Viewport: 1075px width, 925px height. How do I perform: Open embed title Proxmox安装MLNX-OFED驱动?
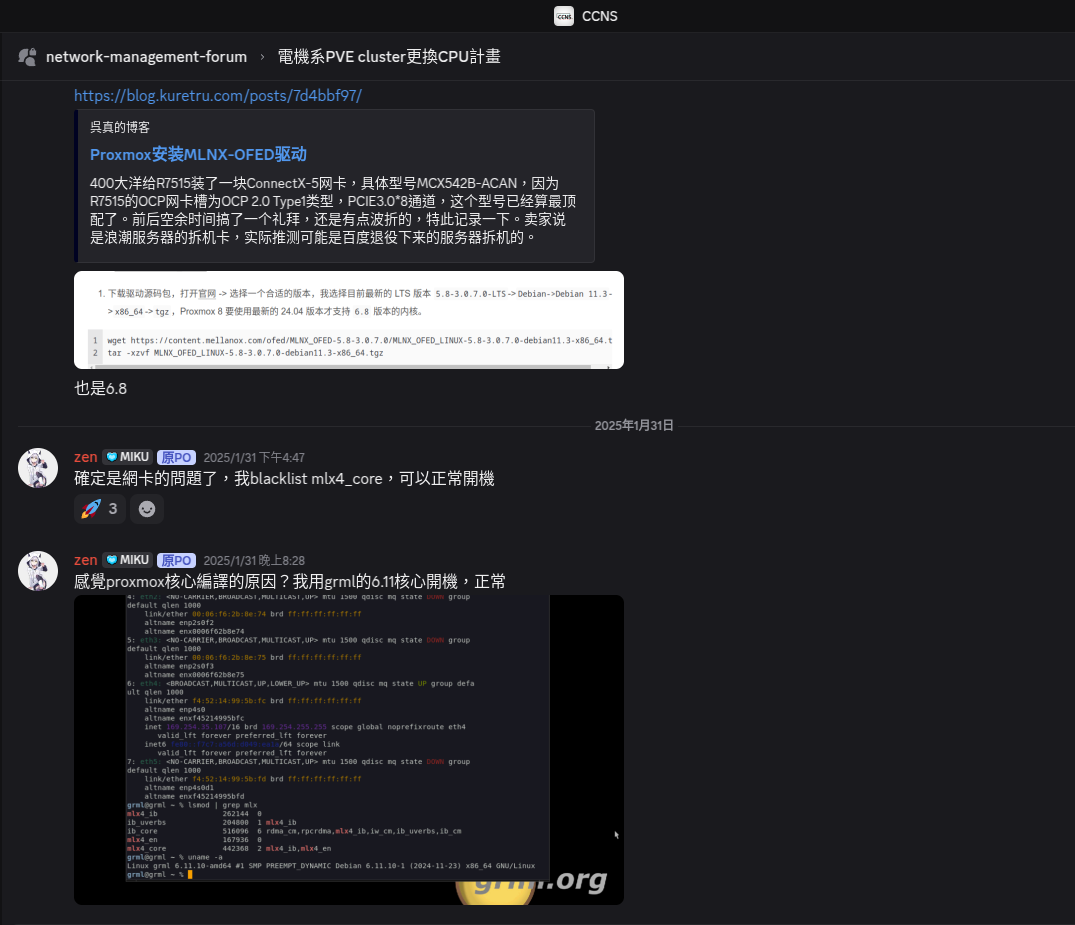198,154
